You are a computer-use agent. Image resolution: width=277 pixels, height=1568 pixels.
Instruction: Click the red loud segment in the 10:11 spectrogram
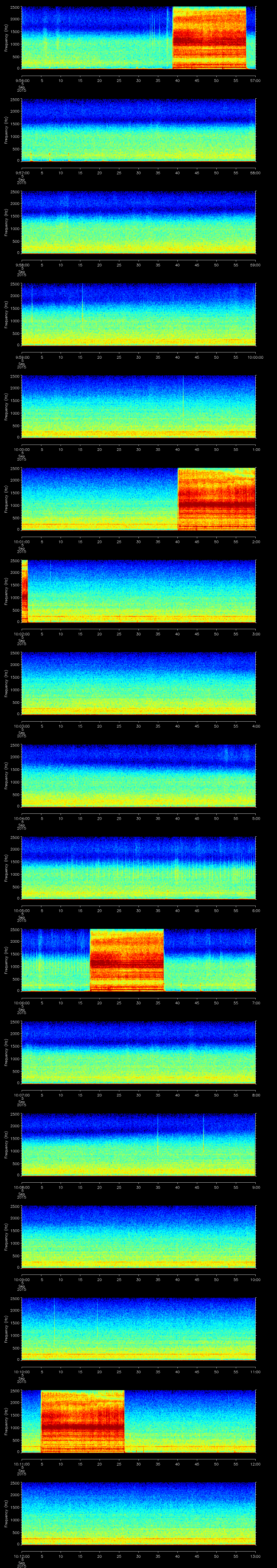pos(82,1421)
